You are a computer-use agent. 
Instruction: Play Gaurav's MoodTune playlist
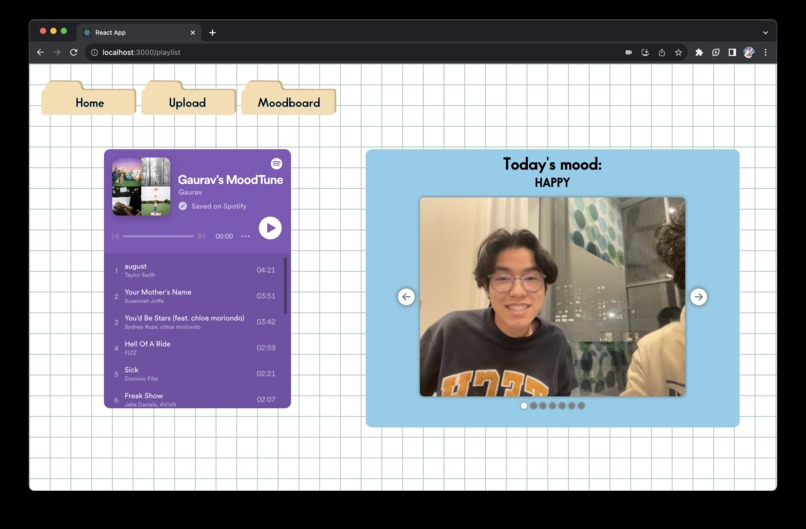pyautogui.click(x=270, y=228)
